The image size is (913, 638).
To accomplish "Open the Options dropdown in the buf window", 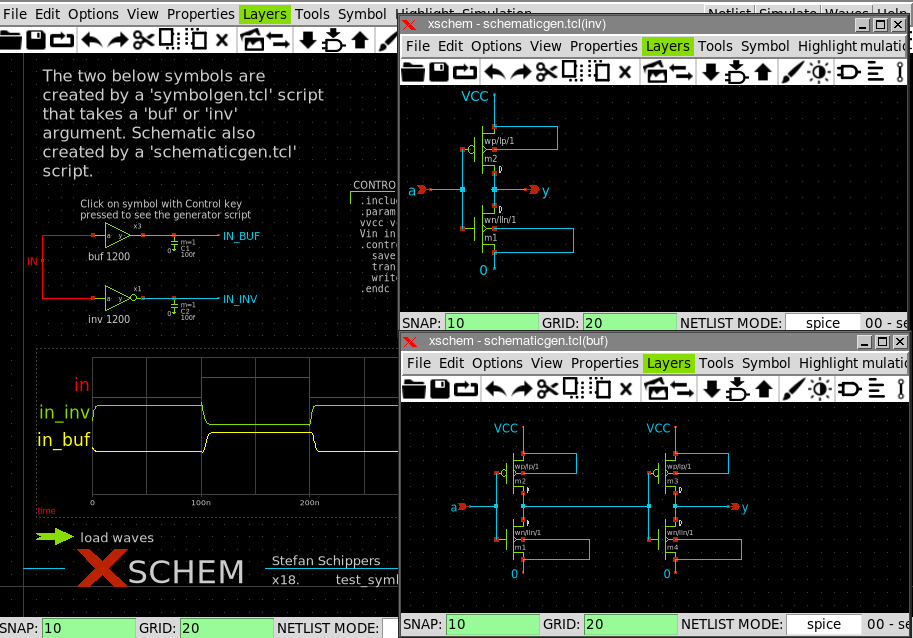I will (x=497, y=363).
